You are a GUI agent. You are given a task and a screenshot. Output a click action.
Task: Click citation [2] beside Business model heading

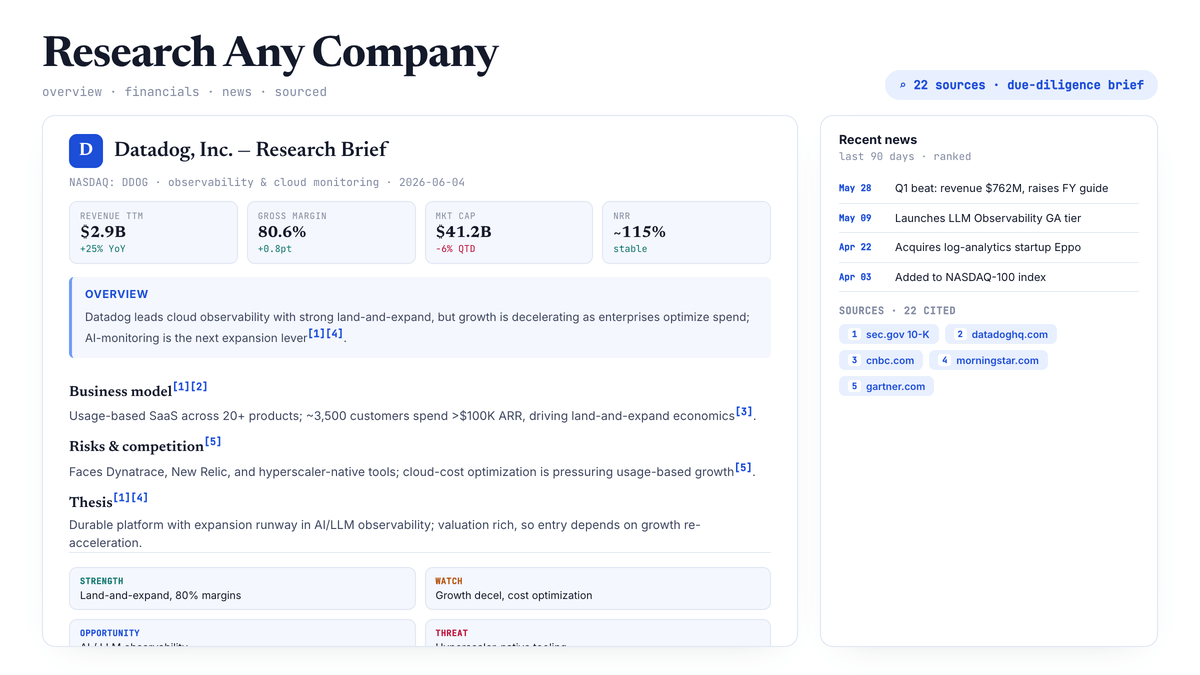(199, 386)
